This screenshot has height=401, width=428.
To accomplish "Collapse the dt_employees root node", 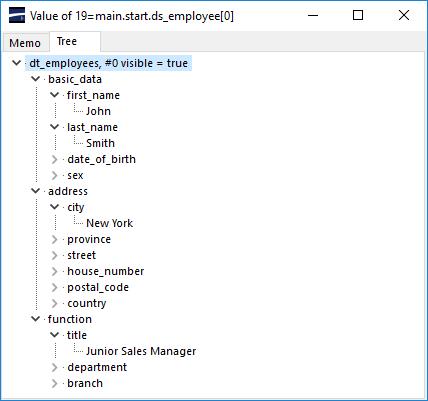I will pos(16,63).
